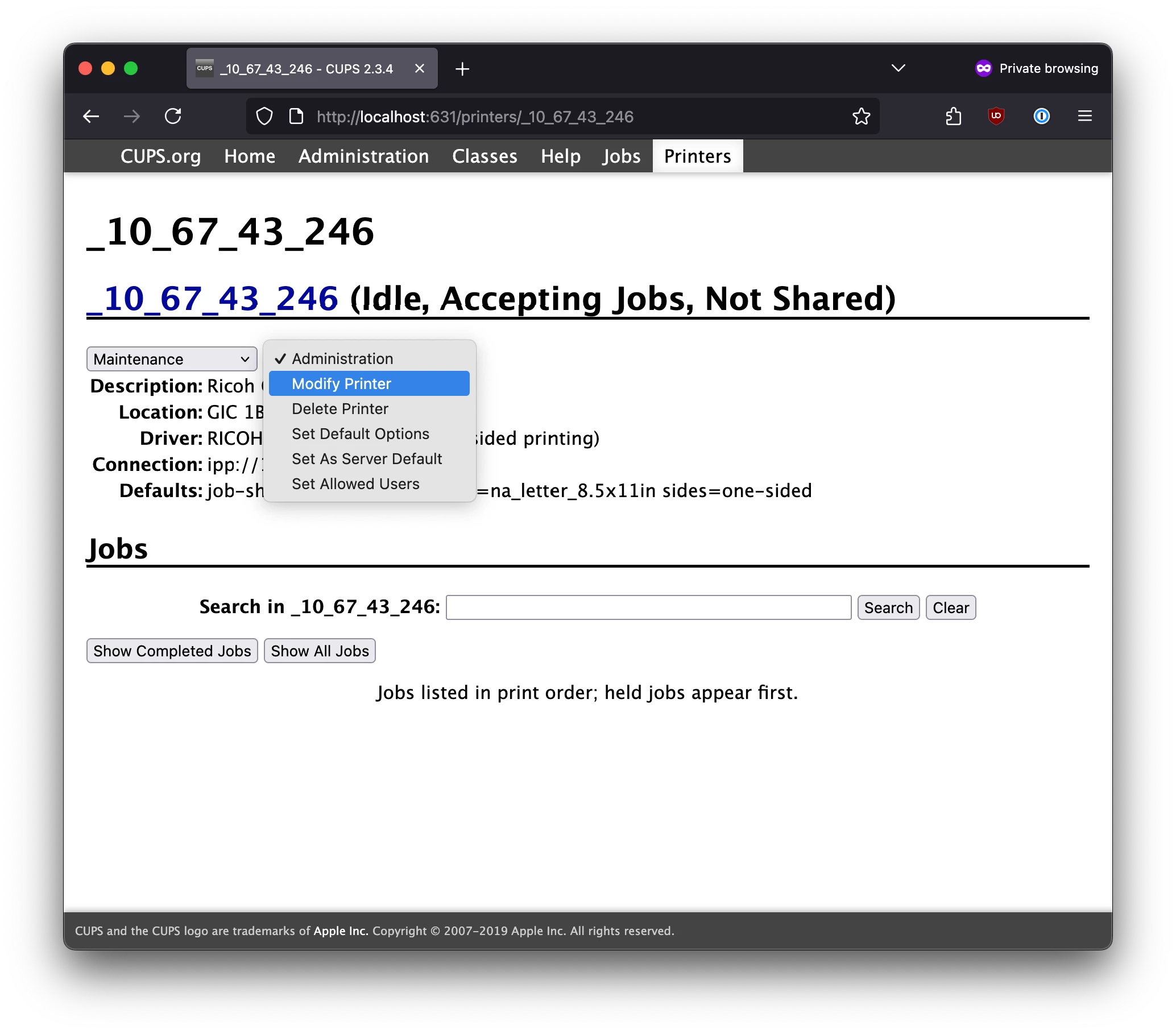Open the extensions puzzle icon
The height and width of the screenshot is (1034, 1176).
click(953, 117)
